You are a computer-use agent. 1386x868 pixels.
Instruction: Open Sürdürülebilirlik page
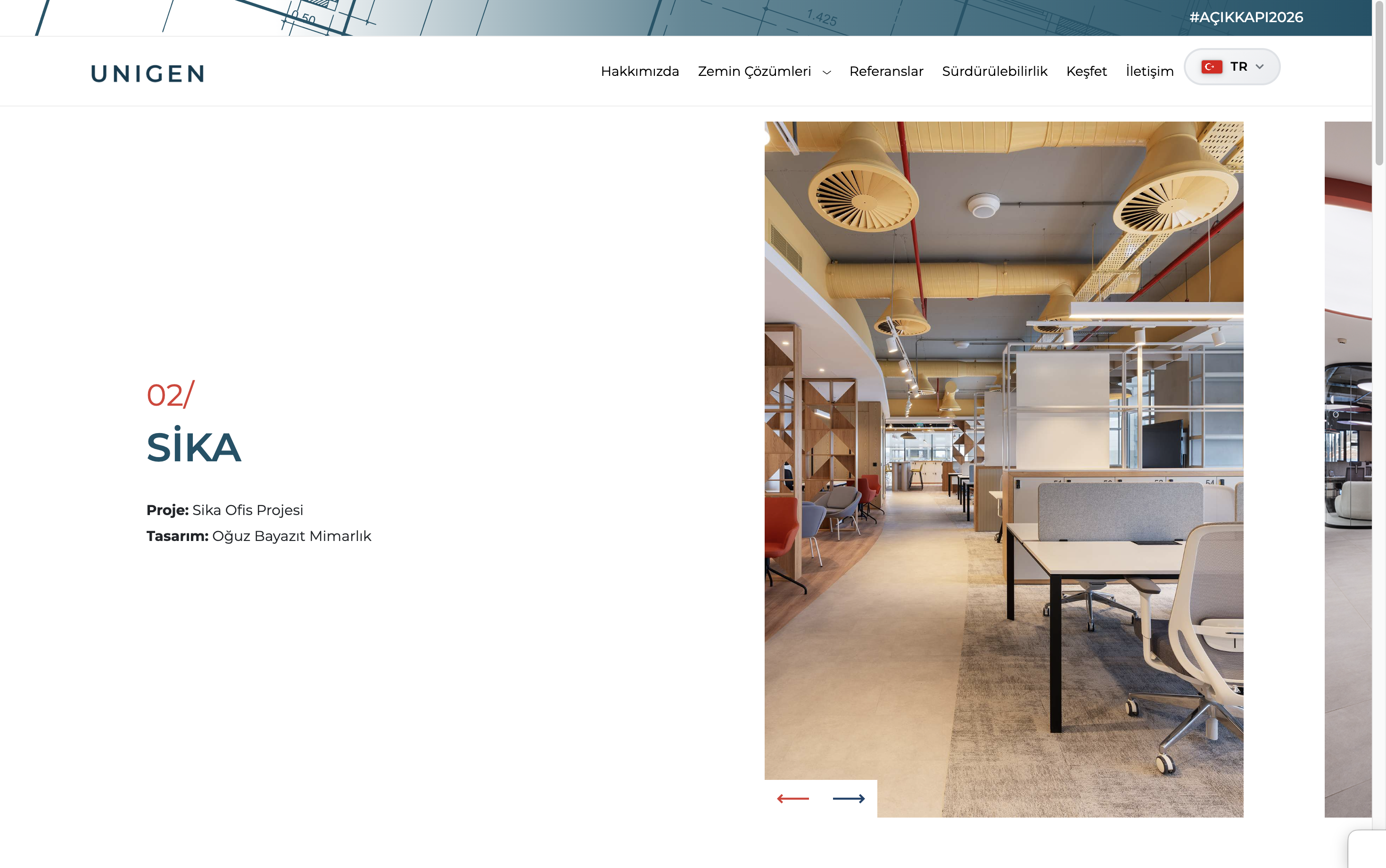pyautogui.click(x=994, y=71)
